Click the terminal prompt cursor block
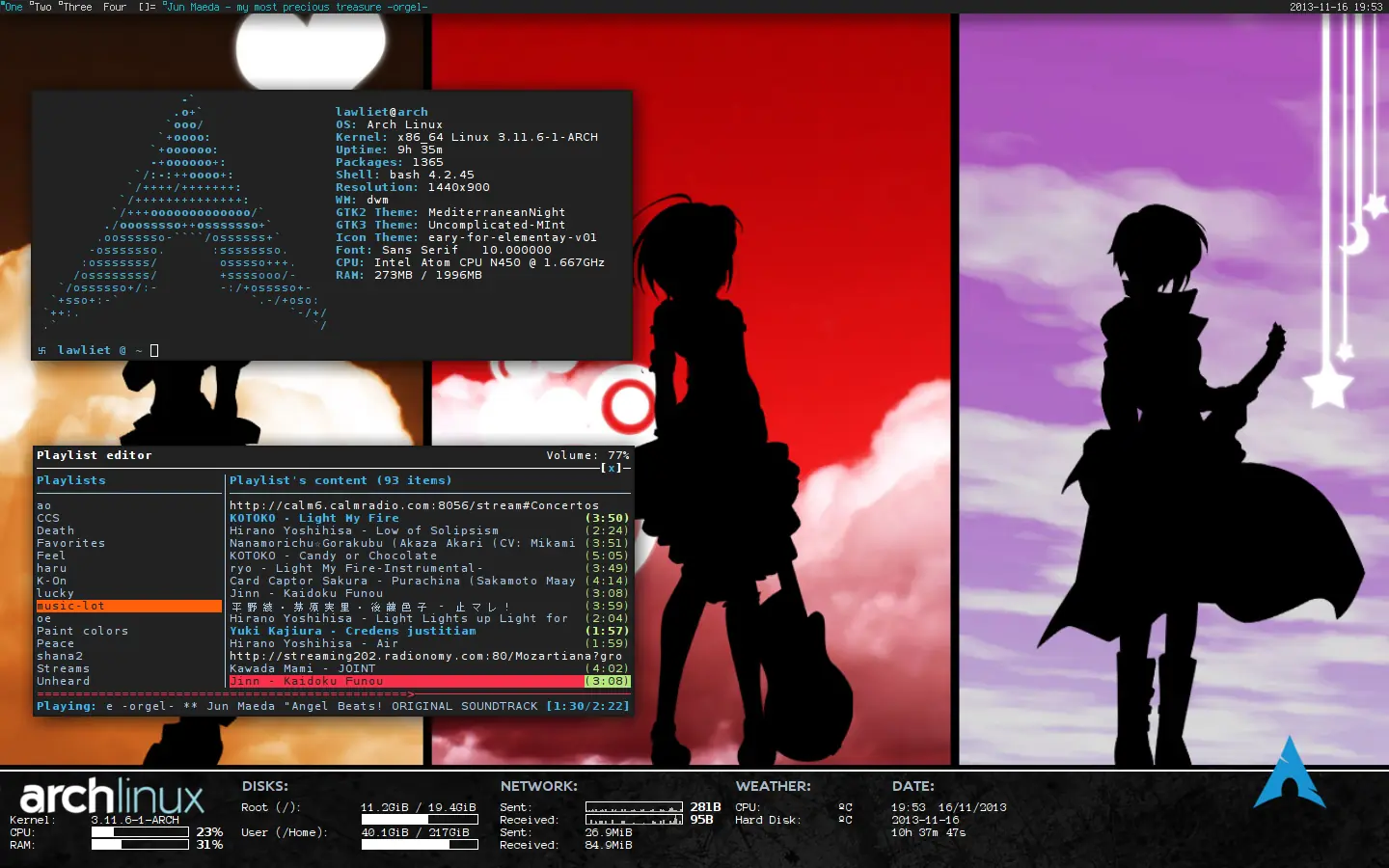The width and height of the screenshot is (1389, 868). (x=154, y=351)
